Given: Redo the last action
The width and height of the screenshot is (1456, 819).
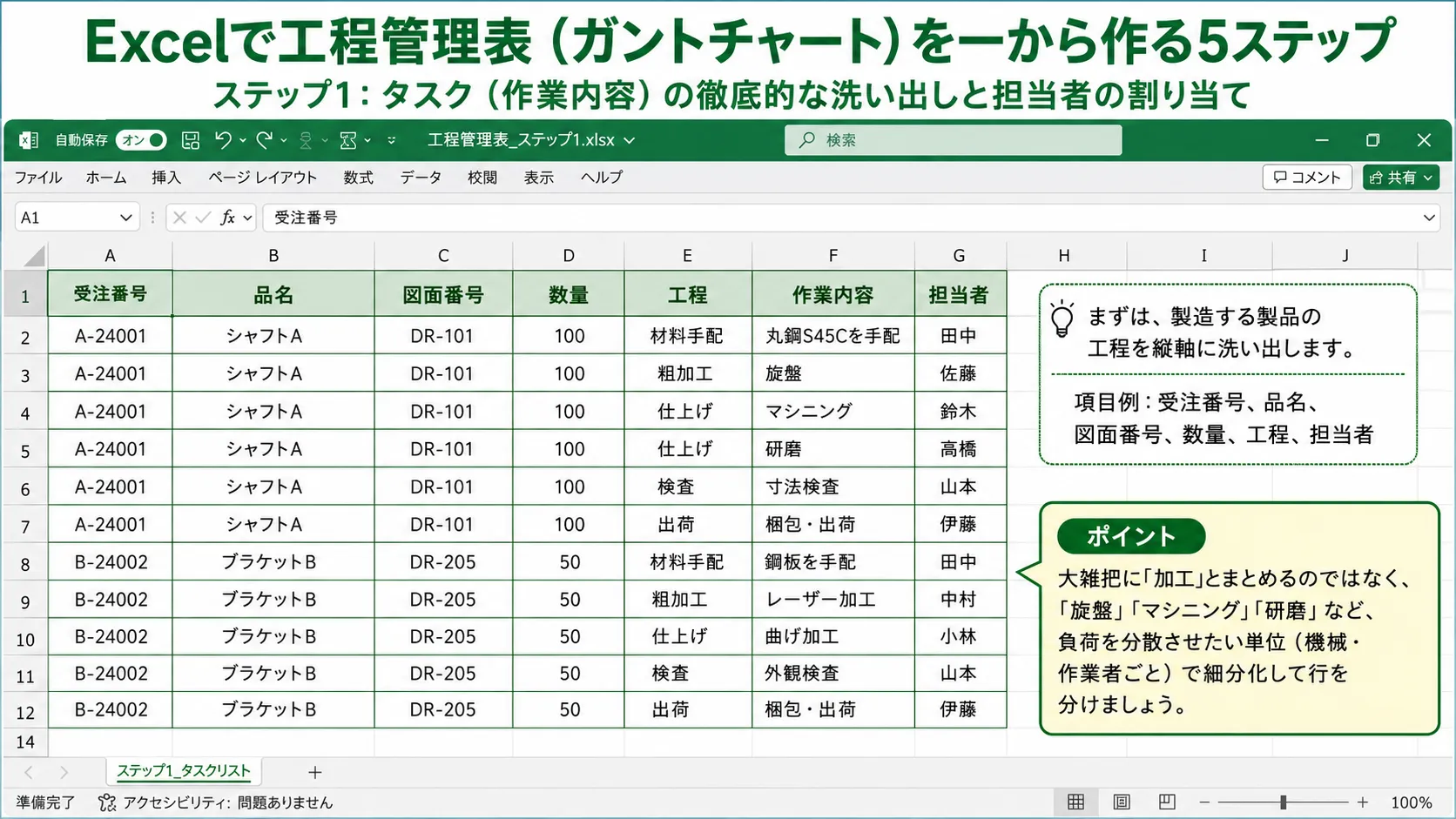Looking at the screenshot, I should pos(264,139).
